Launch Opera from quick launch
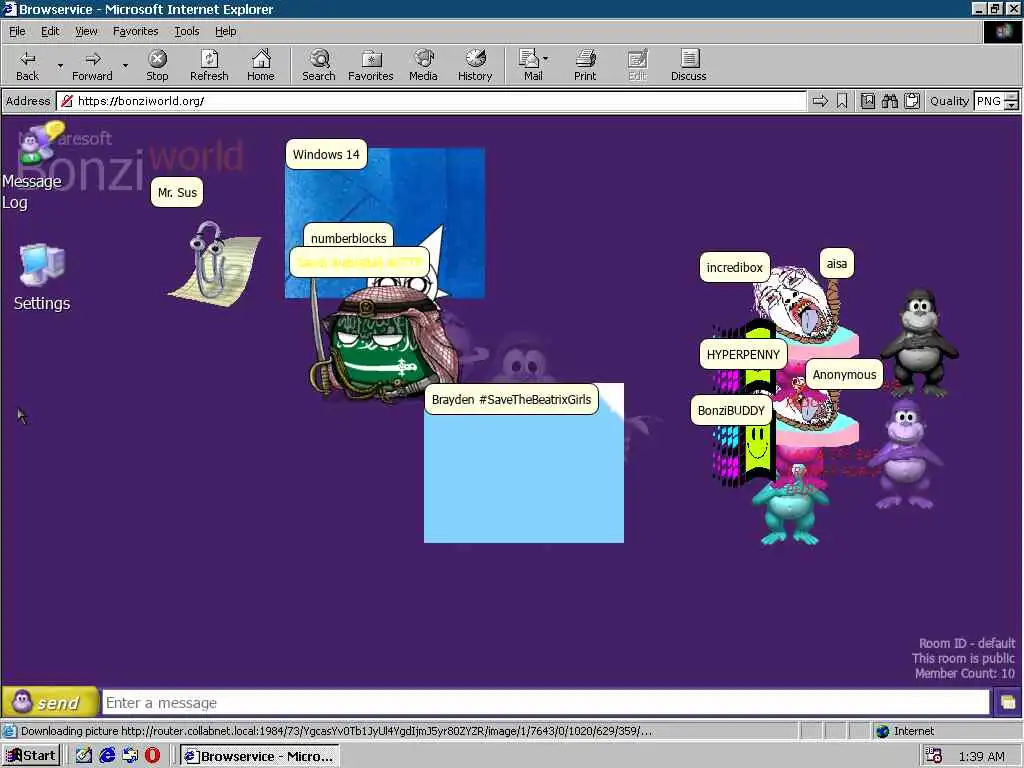This screenshot has height=768, width=1024. point(152,756)
